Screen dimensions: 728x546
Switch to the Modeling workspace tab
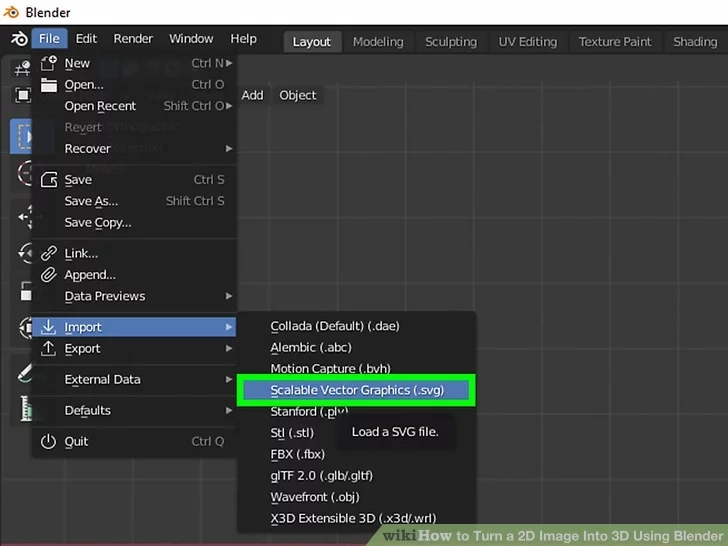coord(378,42)
